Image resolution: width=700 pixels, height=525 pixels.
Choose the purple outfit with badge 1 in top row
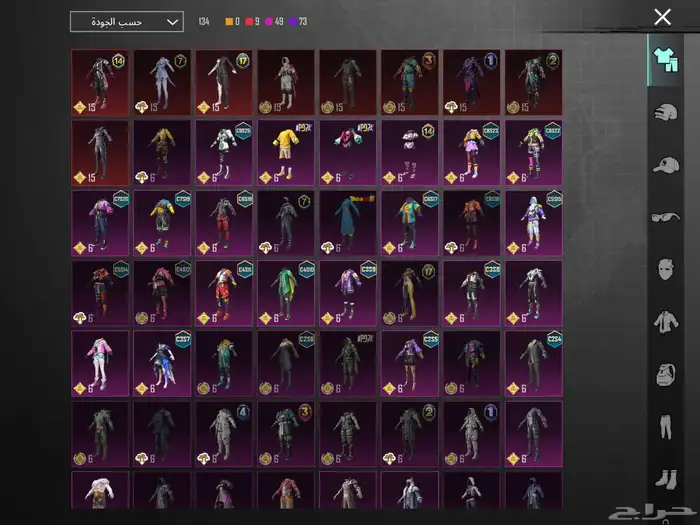pyautogui.click(x=472, y=83)
